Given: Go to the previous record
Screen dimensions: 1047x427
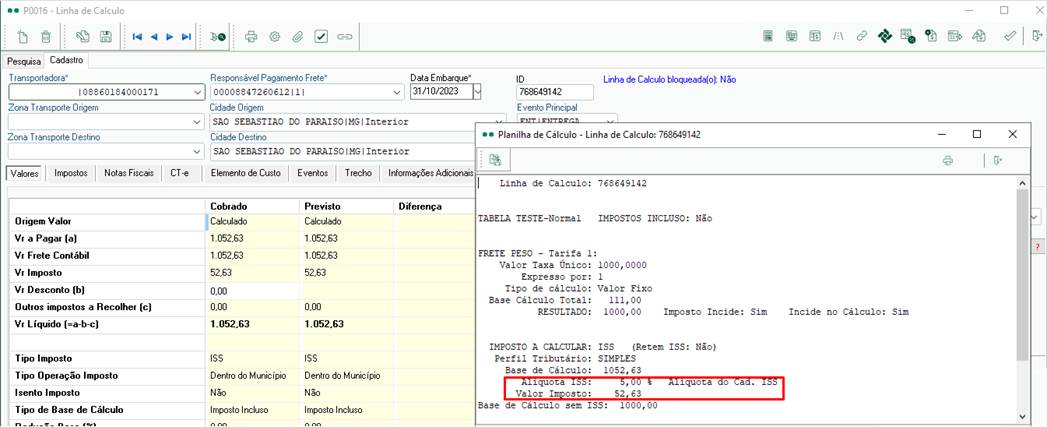Looking at the screenshot, I should pyautogui.click(x=154, y=37).
